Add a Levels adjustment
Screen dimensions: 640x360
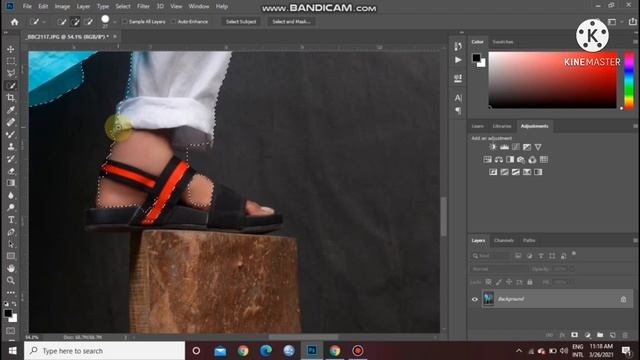[x=504, y=147]
